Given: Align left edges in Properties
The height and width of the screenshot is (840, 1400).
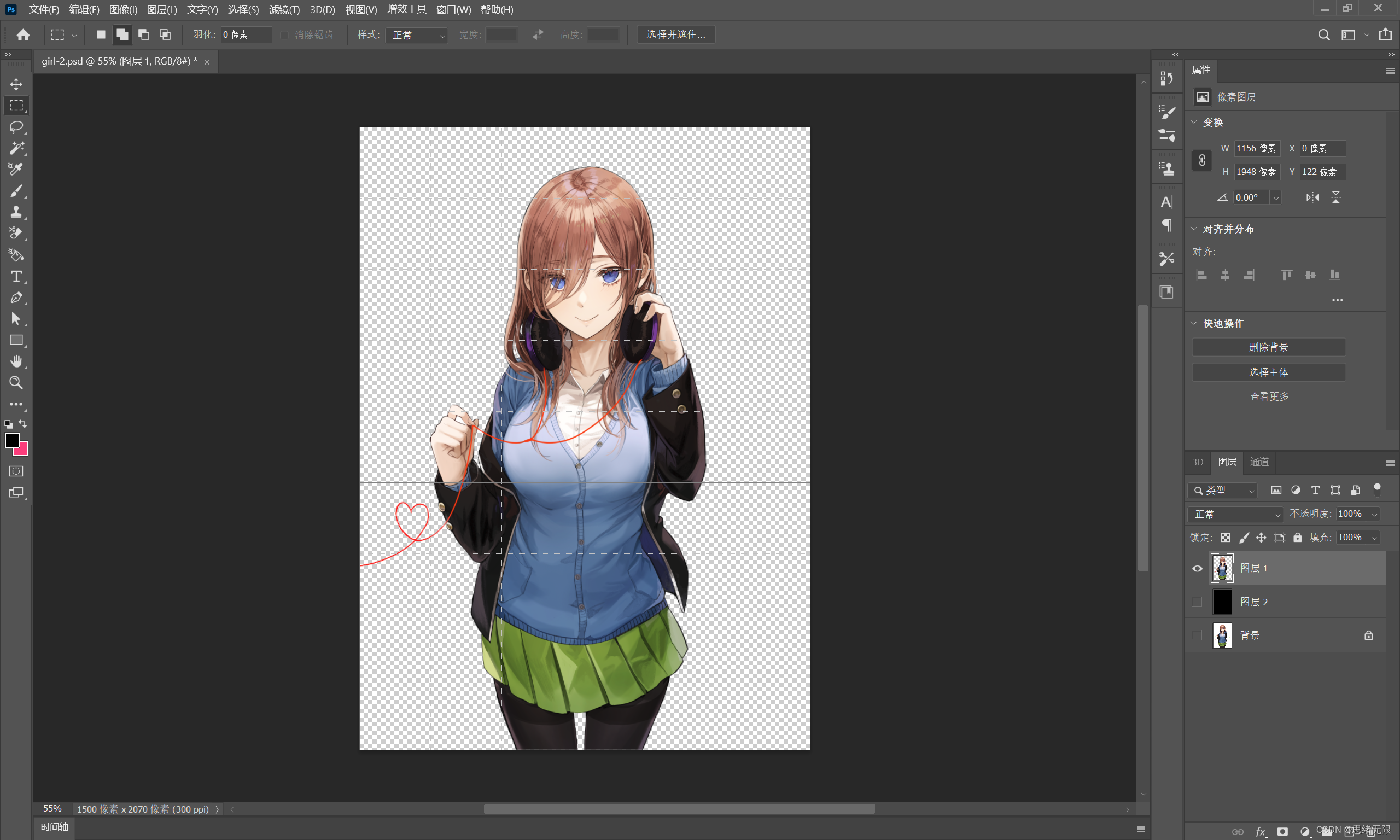Looking at the screenshot, I should point(1201,275).
